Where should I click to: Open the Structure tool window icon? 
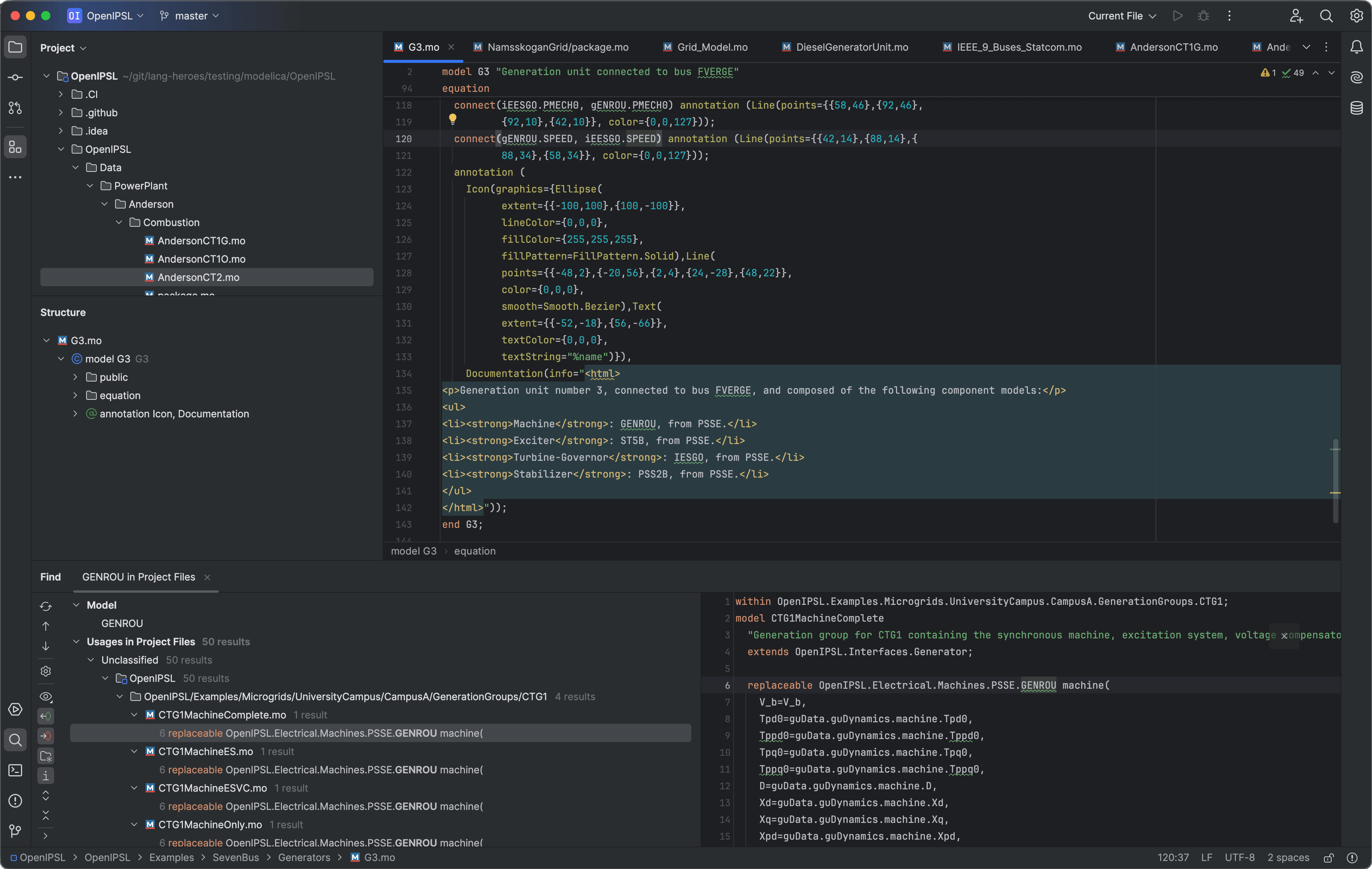pyautogui.click(x=15, y=147)
